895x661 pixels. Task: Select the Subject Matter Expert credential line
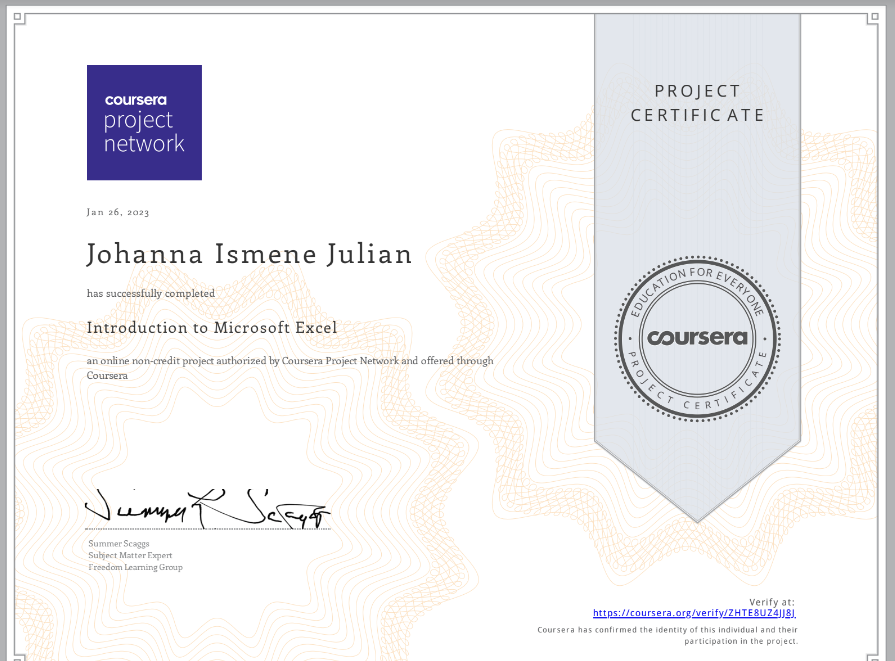tap(130, 555)
